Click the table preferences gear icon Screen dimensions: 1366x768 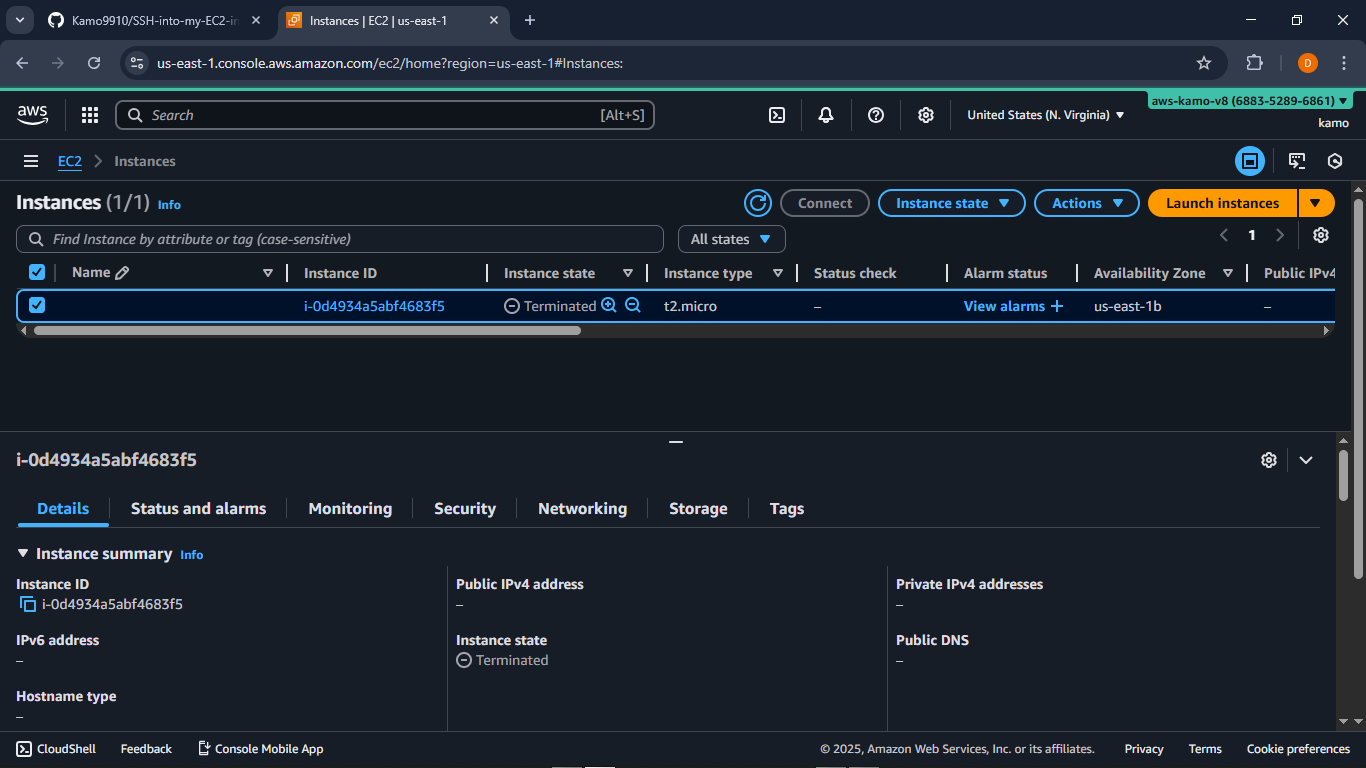[1321, 235]
